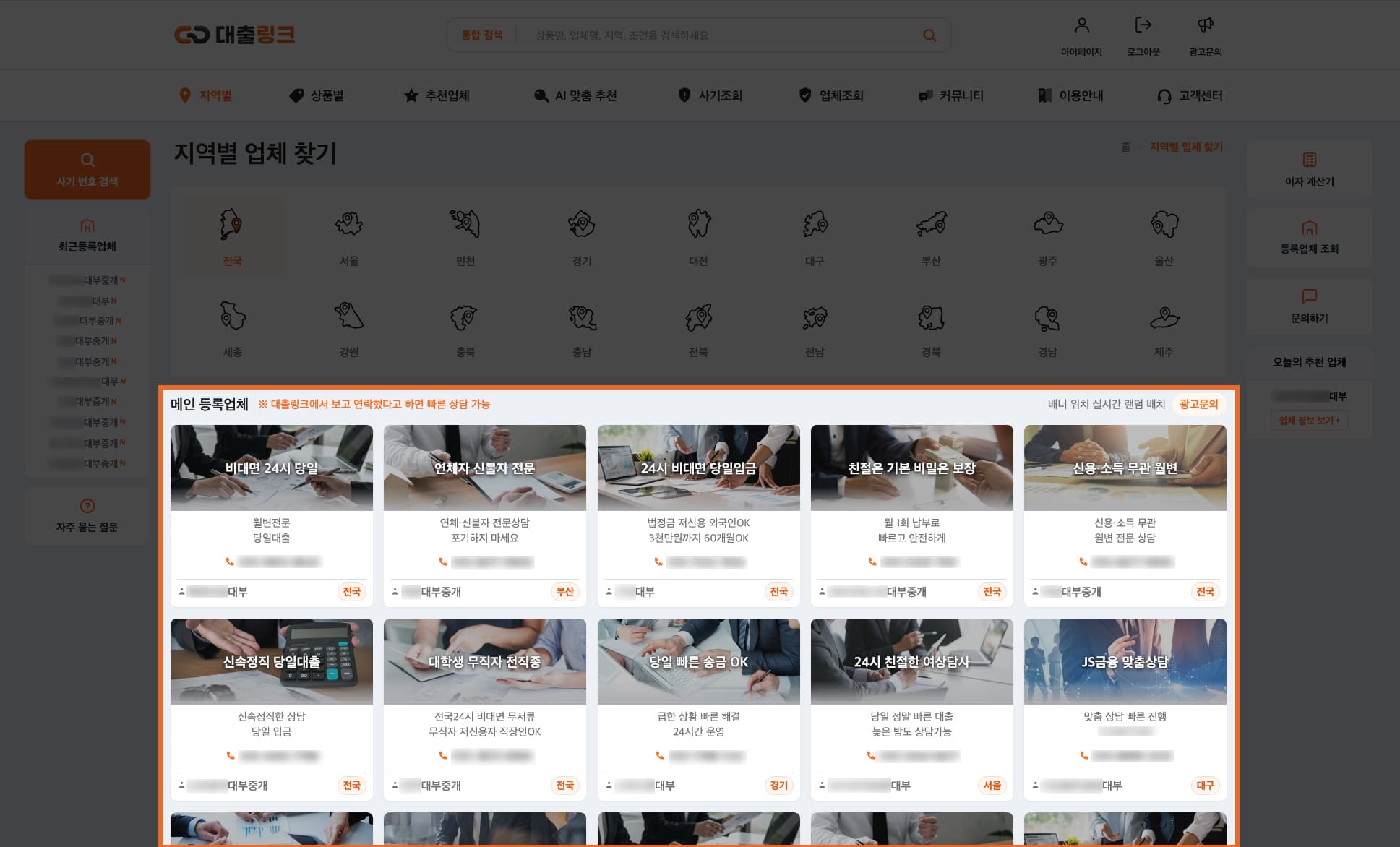Click the 대구 region tag on card
1400x847 pixels.
[x=1205, y=786]
